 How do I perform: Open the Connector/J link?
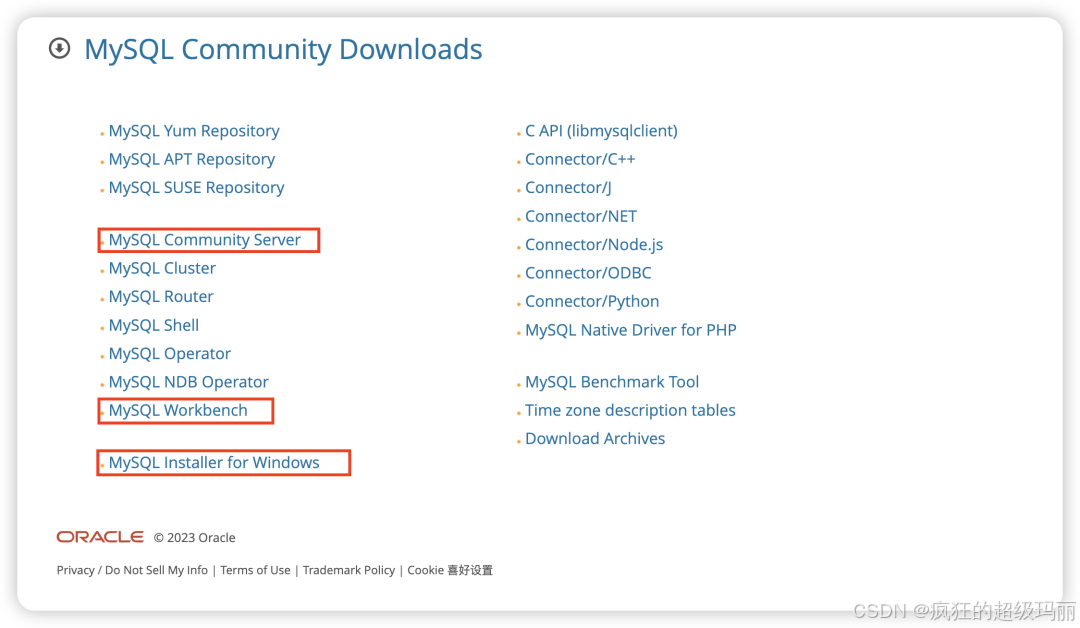[x=568, y=187]
